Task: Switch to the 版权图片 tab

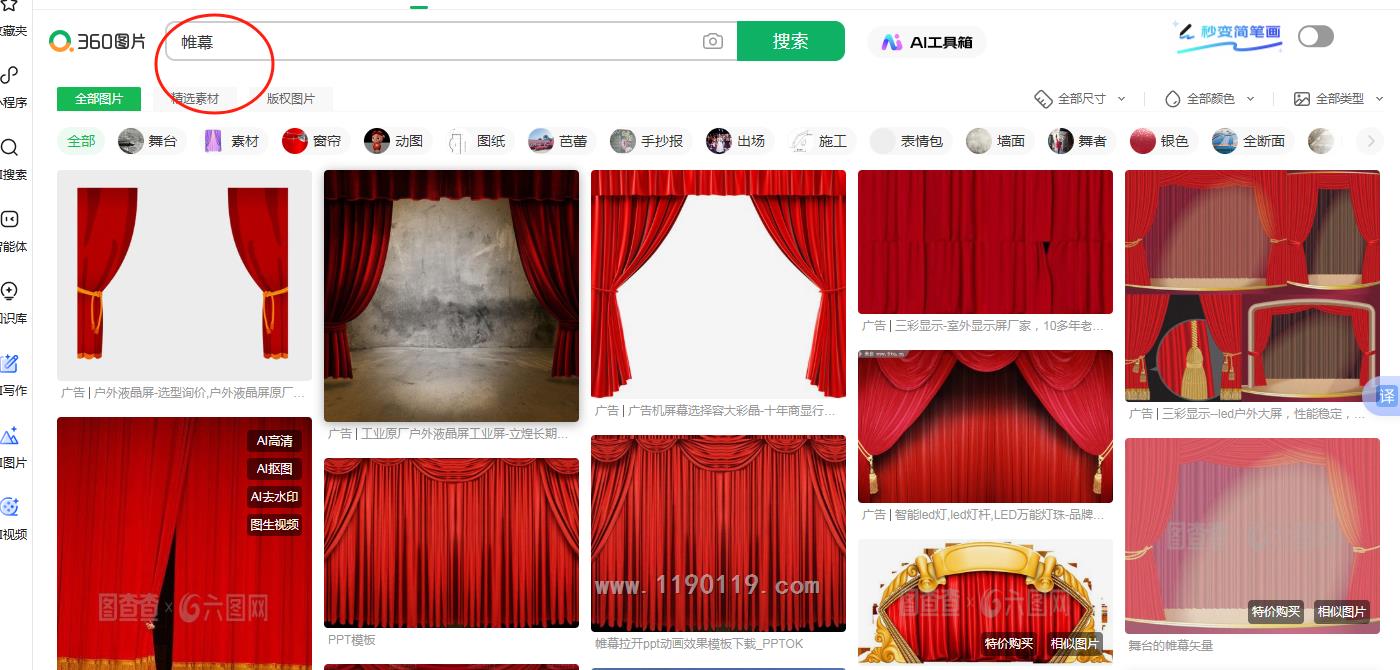Action: (290, 99)
